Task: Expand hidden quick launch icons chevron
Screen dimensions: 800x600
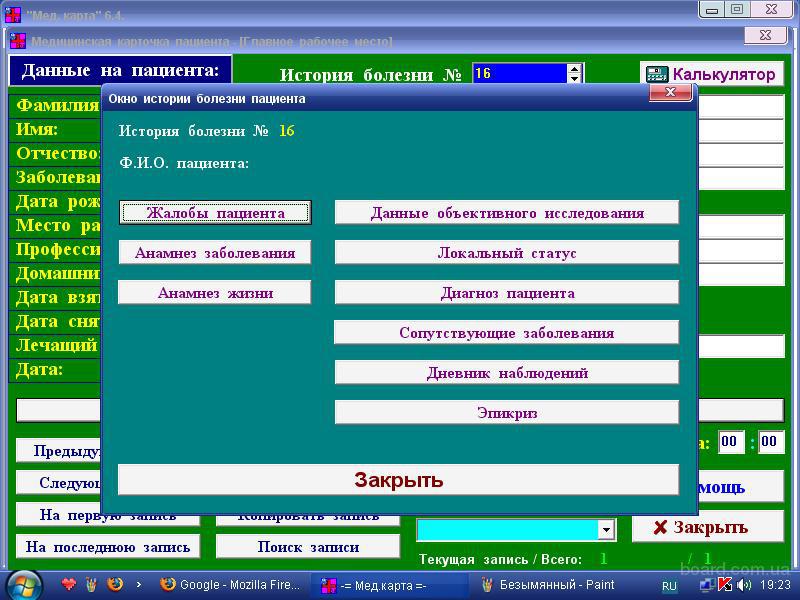Action: [x=138, y=584]
